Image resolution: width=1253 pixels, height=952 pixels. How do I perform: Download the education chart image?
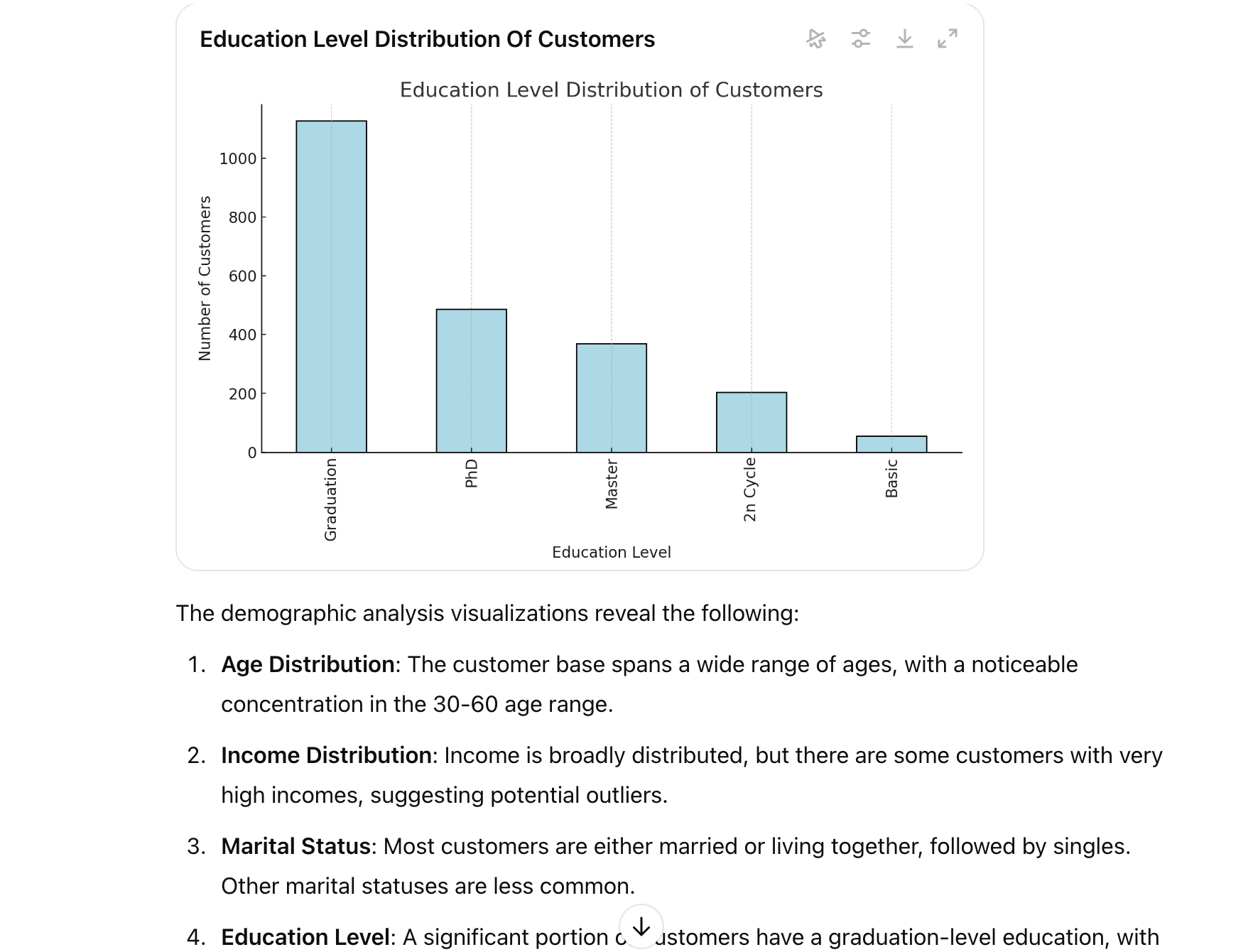[904, 38]
